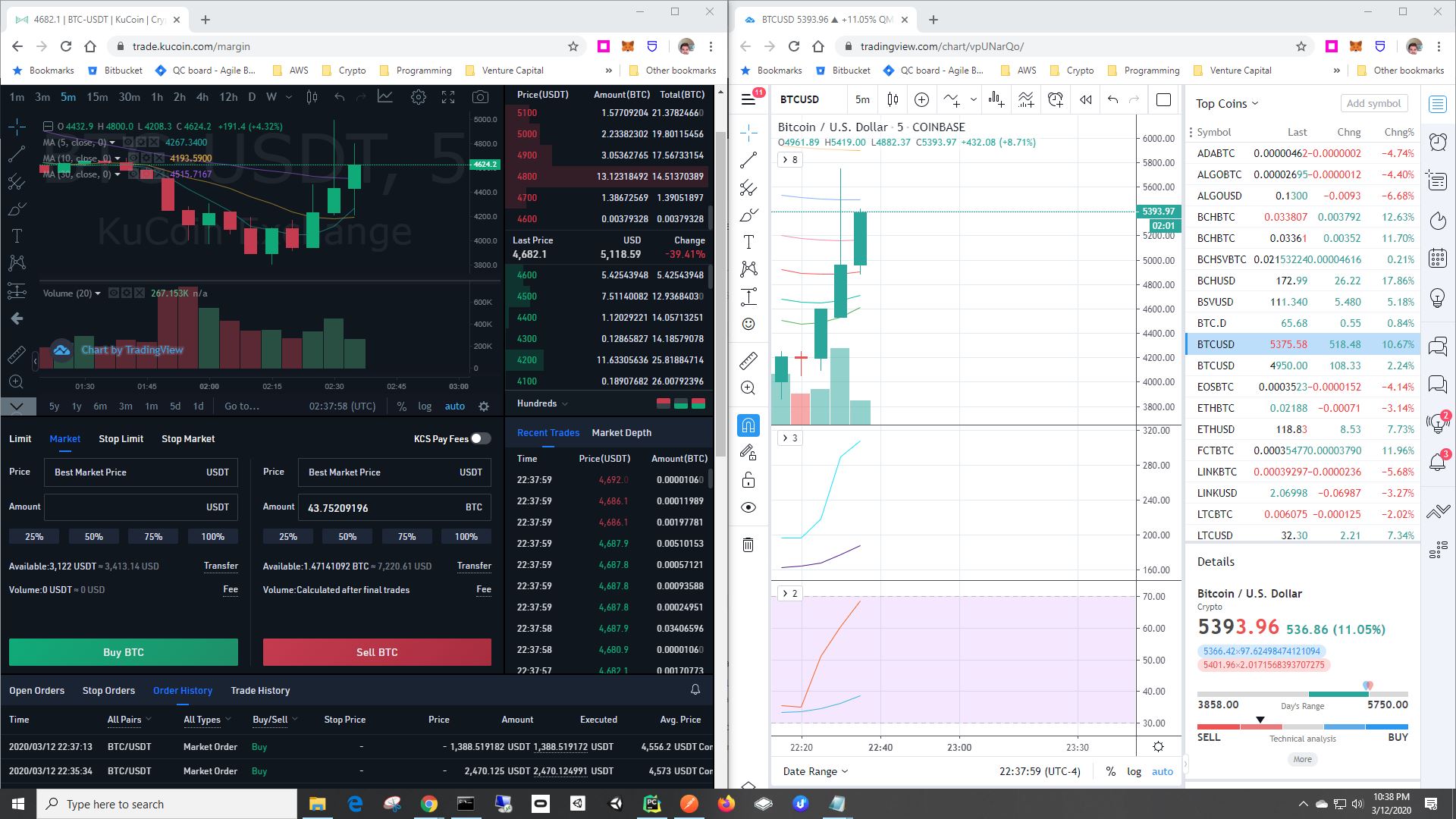
Task: Toggle stay in drawing mode pencil-lock icon
Action: click(x=748, y=453)
